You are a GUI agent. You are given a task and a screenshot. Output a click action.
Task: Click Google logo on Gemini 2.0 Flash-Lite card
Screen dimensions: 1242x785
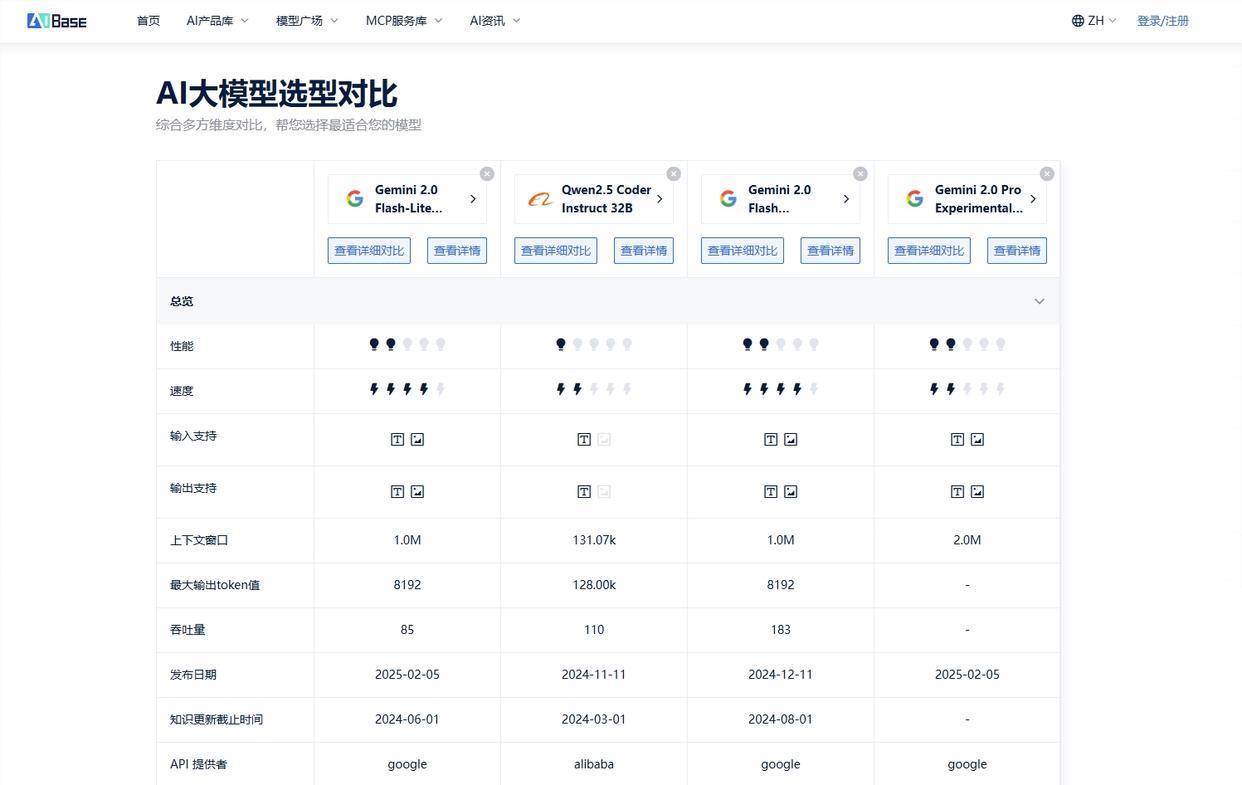[x=355, y=199]
